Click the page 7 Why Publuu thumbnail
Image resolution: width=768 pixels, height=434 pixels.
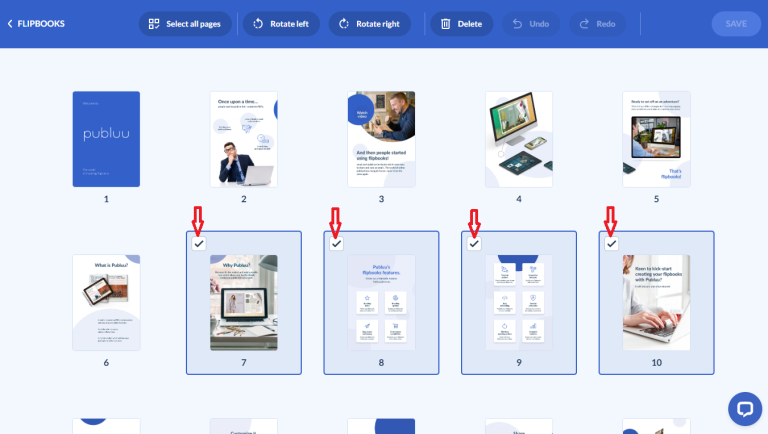pyautogui.click(x=244, y=302)
